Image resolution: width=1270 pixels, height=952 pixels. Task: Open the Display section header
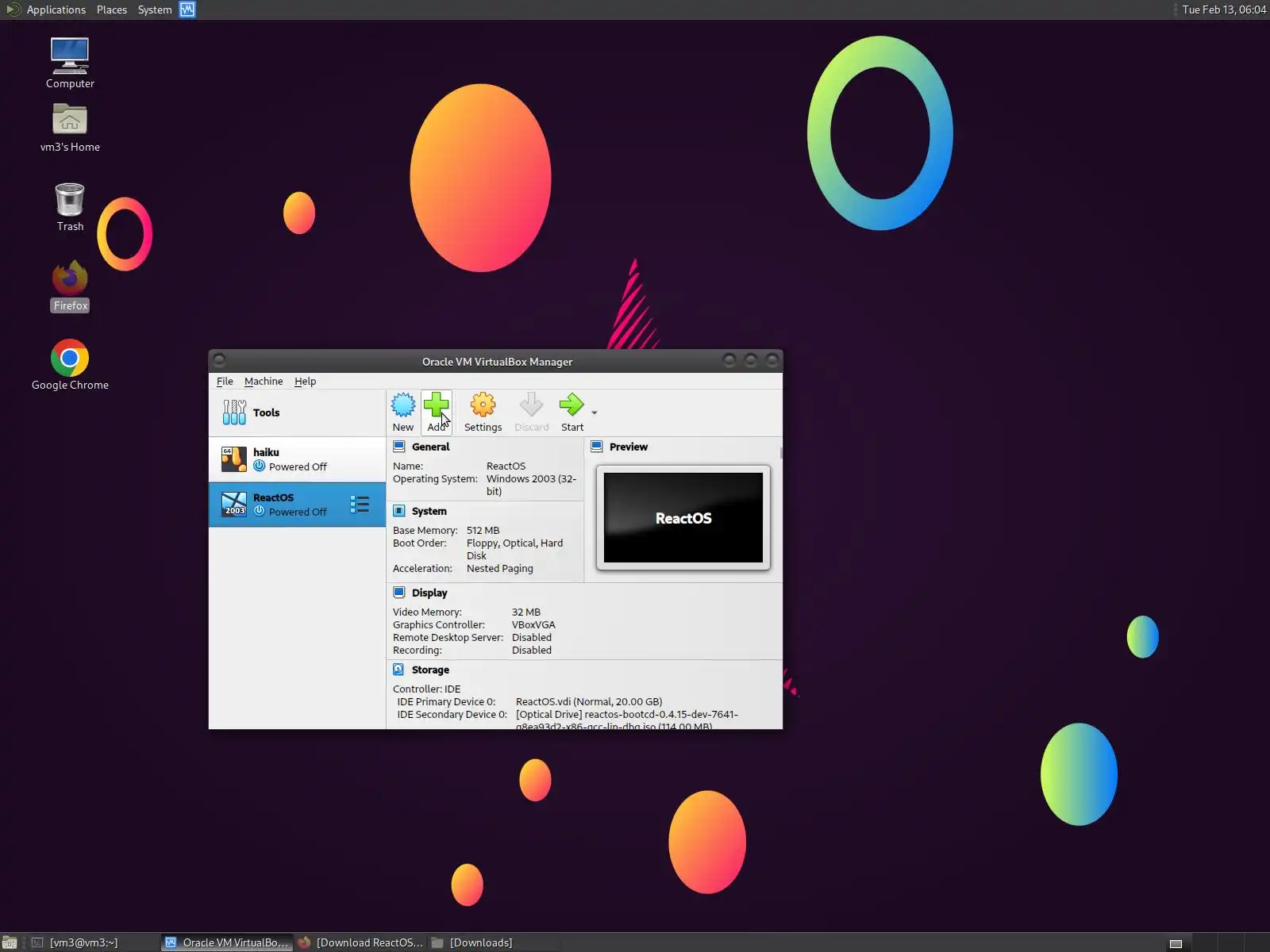[x=429, y=593]
